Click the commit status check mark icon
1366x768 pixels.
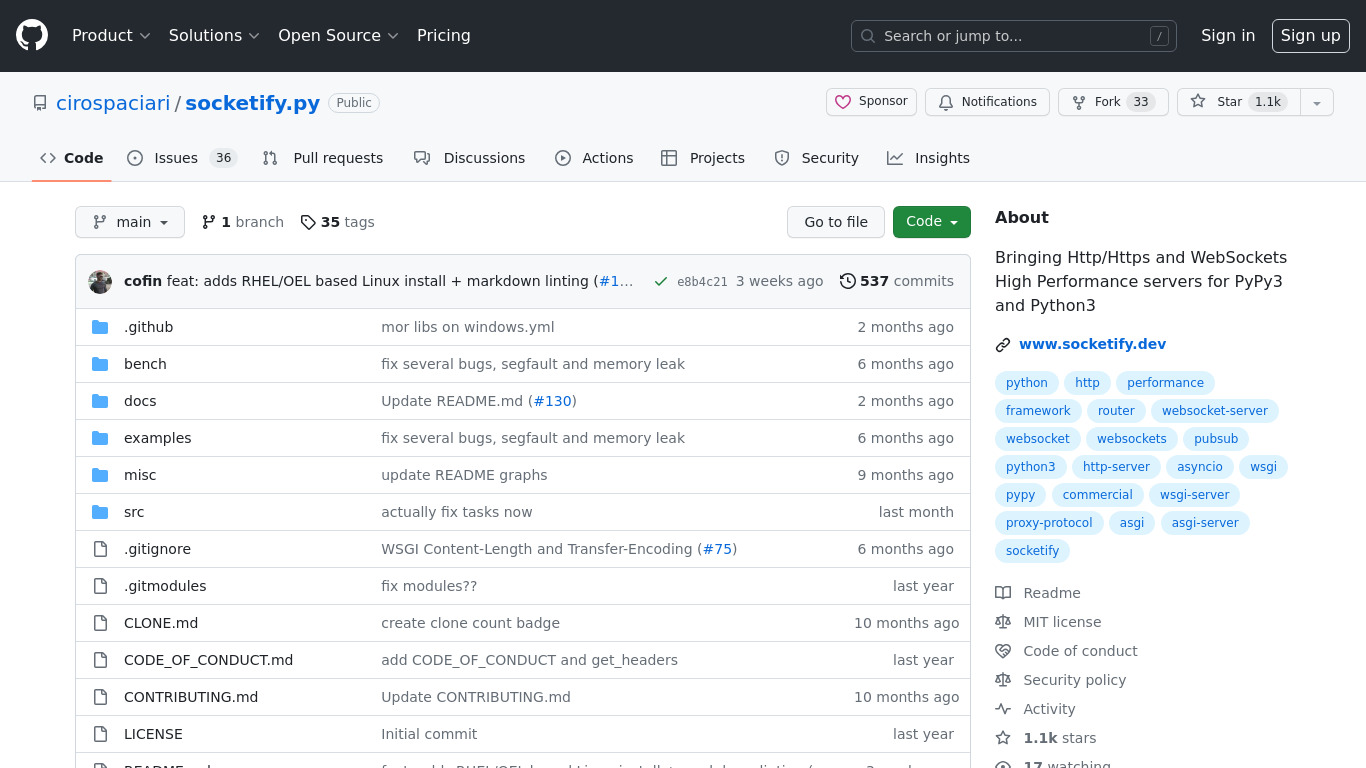[x=660, y=282]
